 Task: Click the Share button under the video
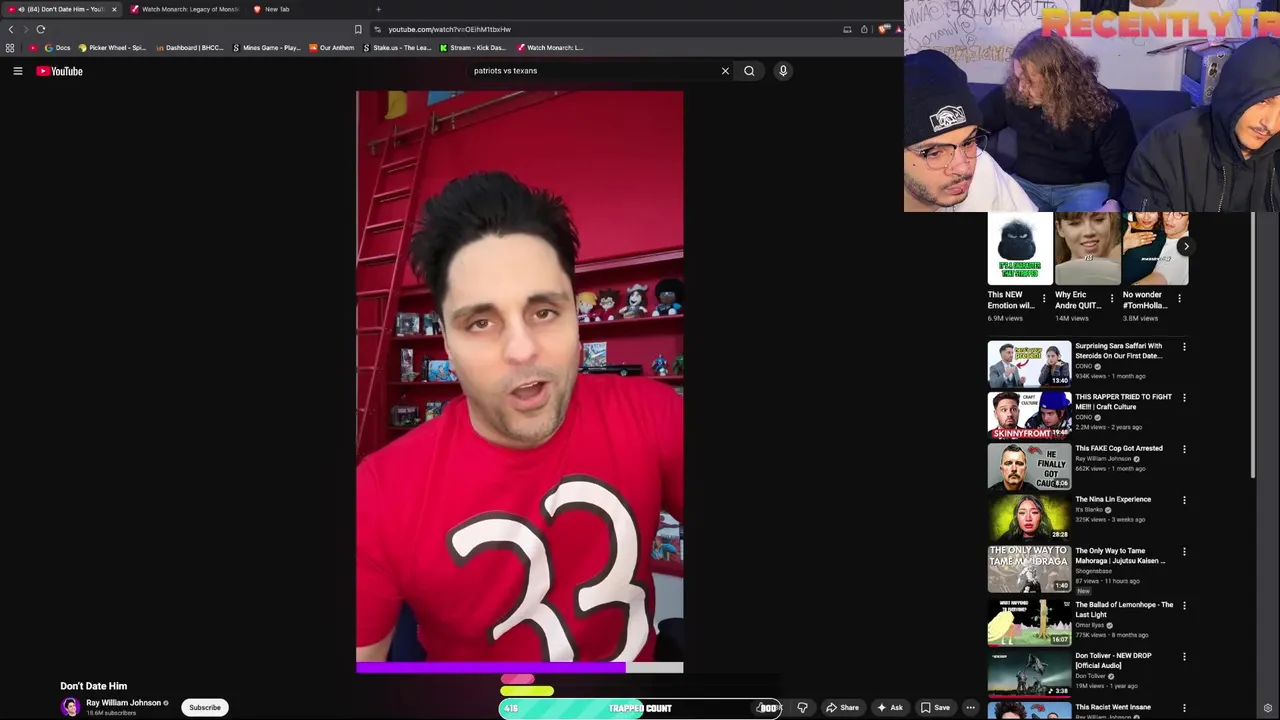click(842, 708)
